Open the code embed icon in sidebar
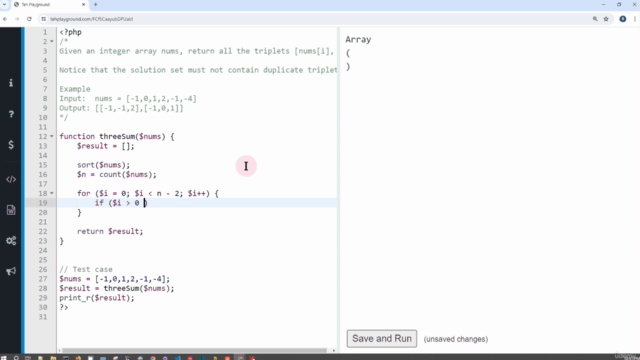Screen dimensions: 640x360 point(11,179)
